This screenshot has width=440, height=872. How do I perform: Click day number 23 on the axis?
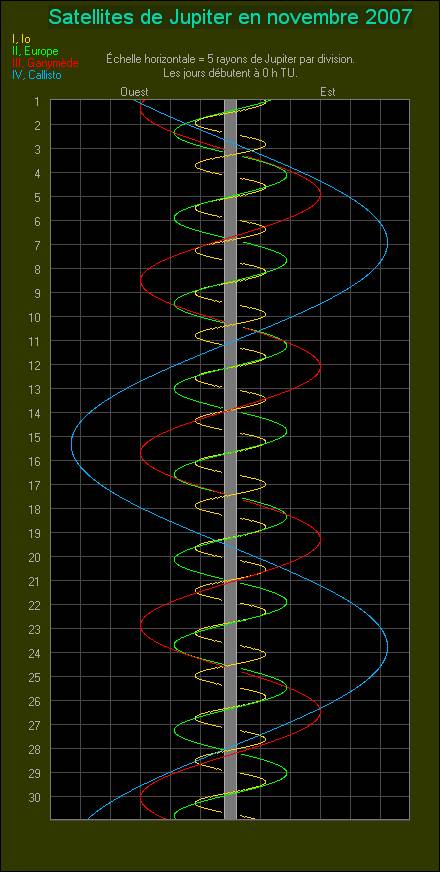pos(34,629)
